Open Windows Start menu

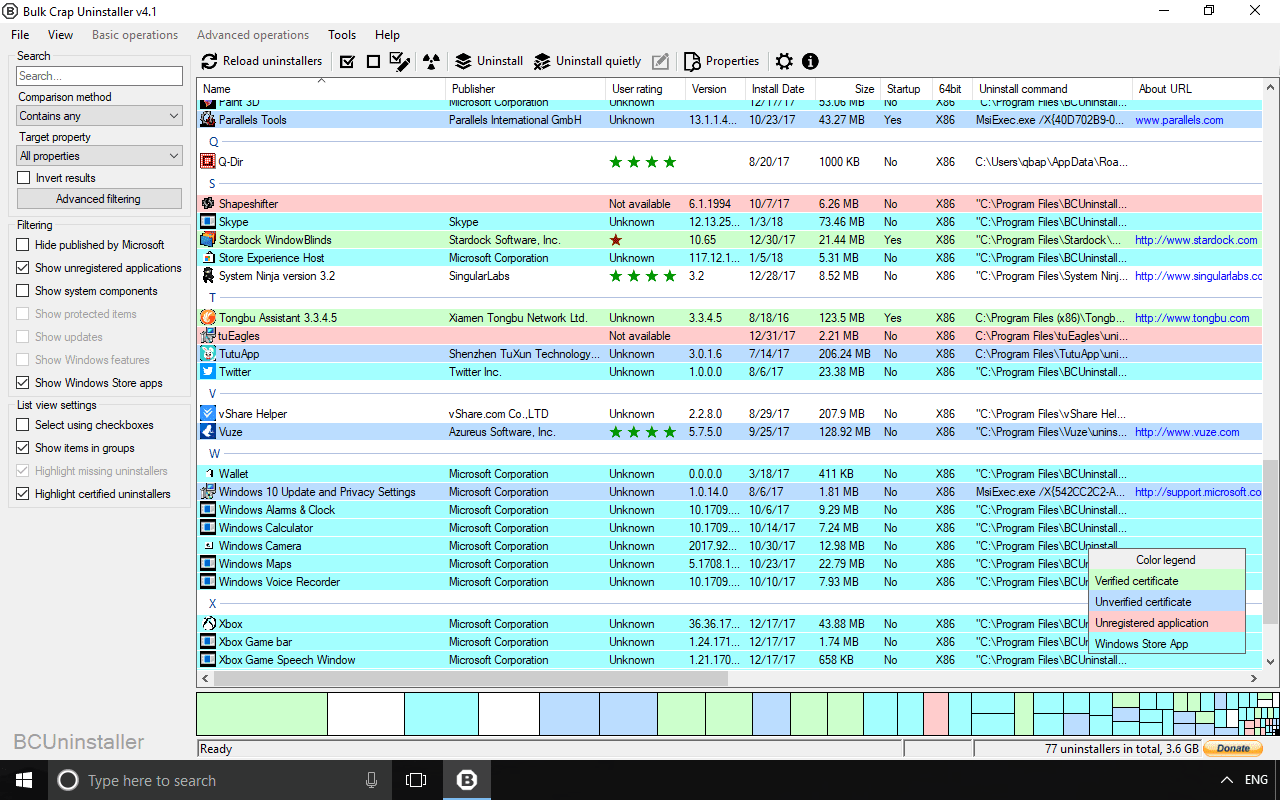24,780
